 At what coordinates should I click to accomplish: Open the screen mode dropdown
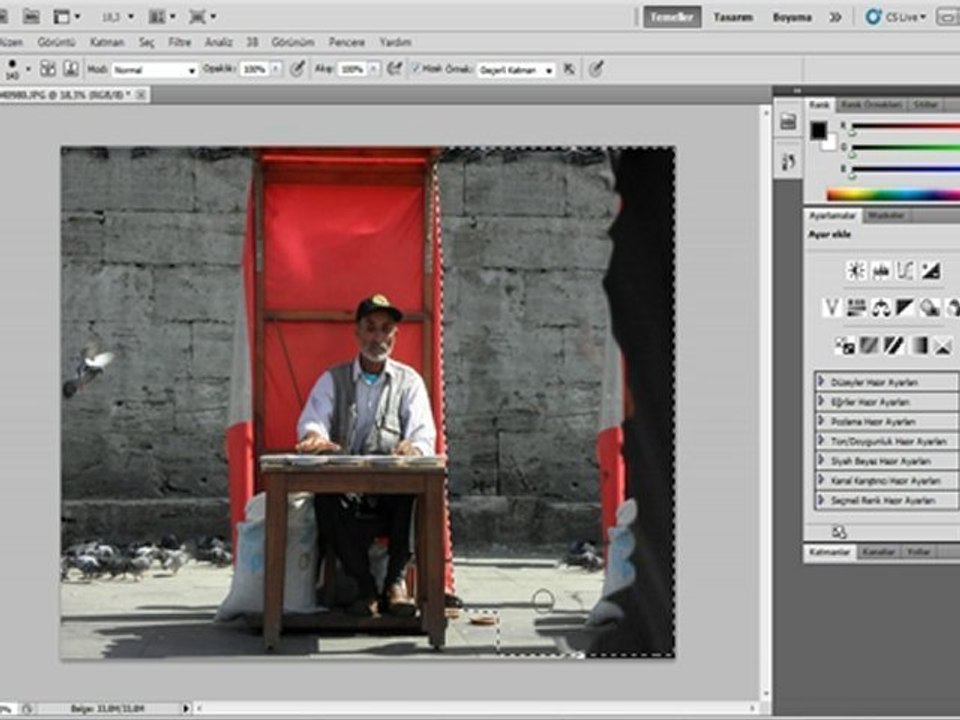203,17
